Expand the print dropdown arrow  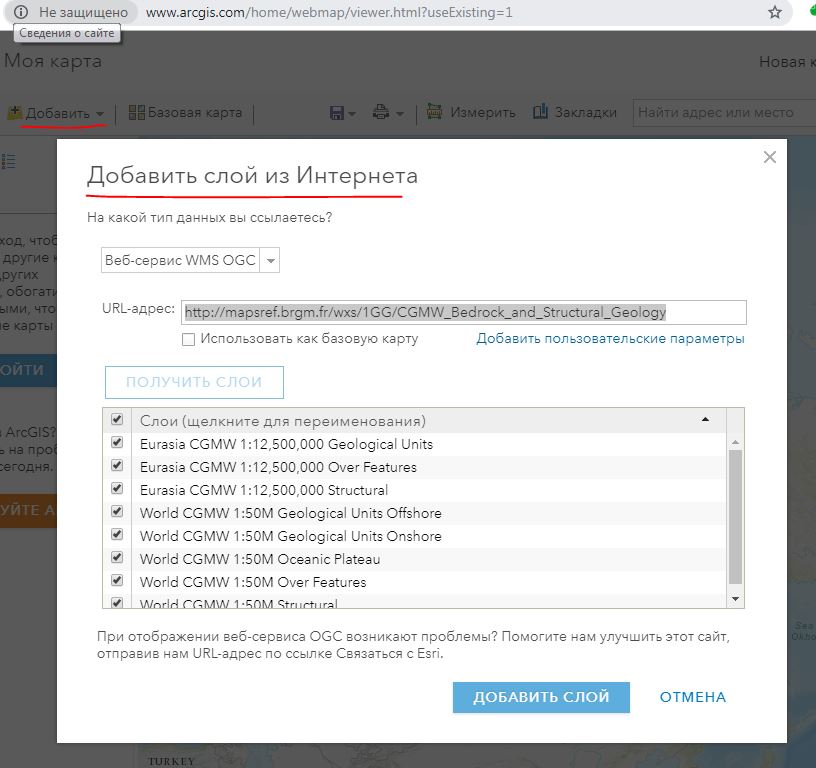[x=400, y=113]
